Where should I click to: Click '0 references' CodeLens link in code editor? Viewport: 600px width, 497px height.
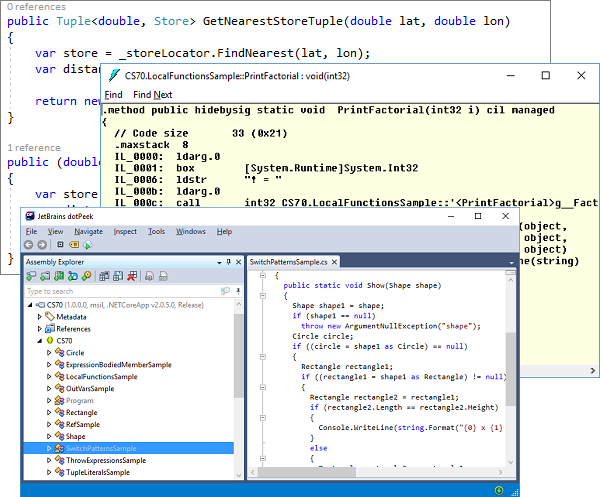pos(36,7)
